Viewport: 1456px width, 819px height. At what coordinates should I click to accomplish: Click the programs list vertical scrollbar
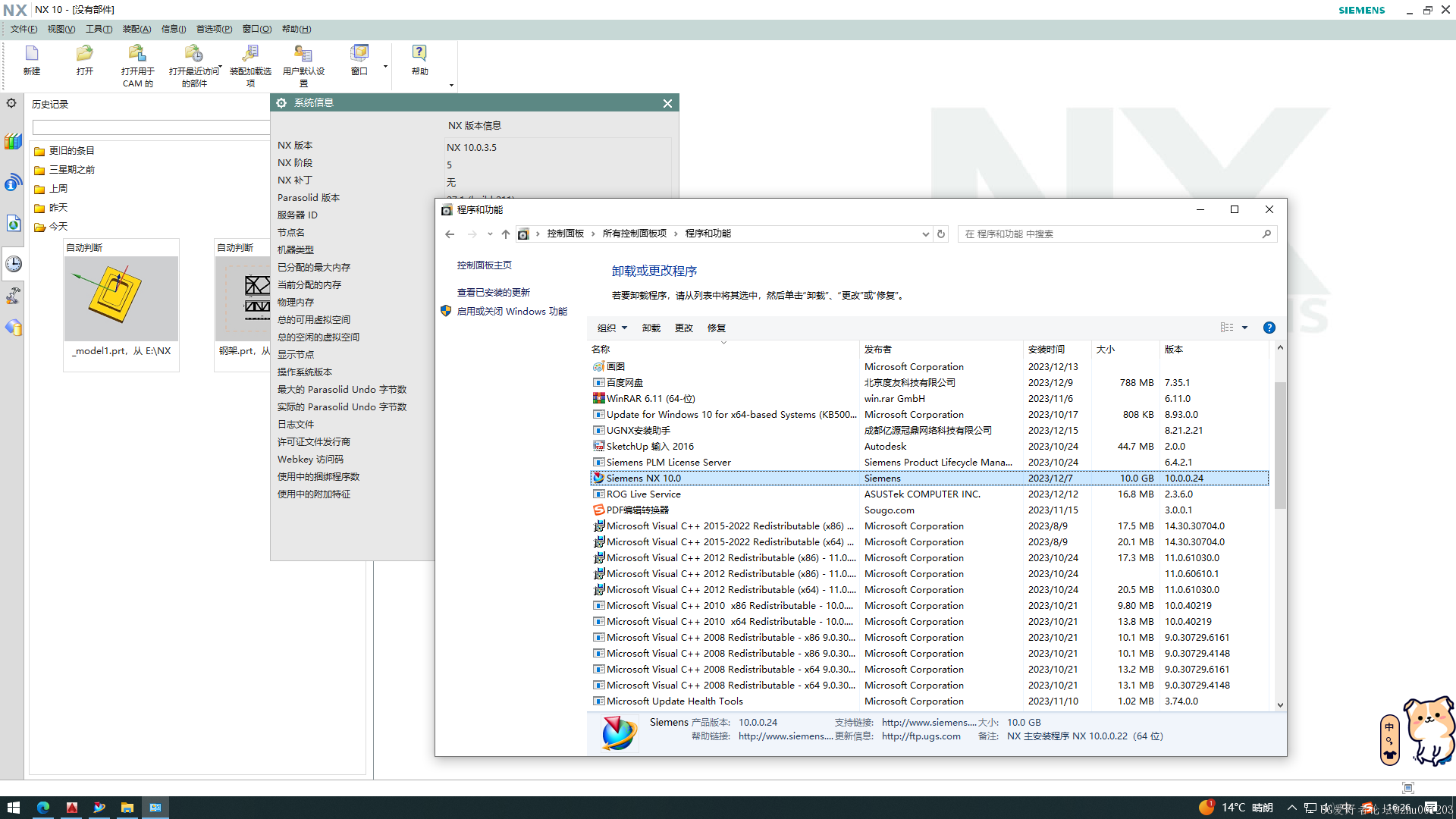pyautogui.click(x=1280, y=445)
